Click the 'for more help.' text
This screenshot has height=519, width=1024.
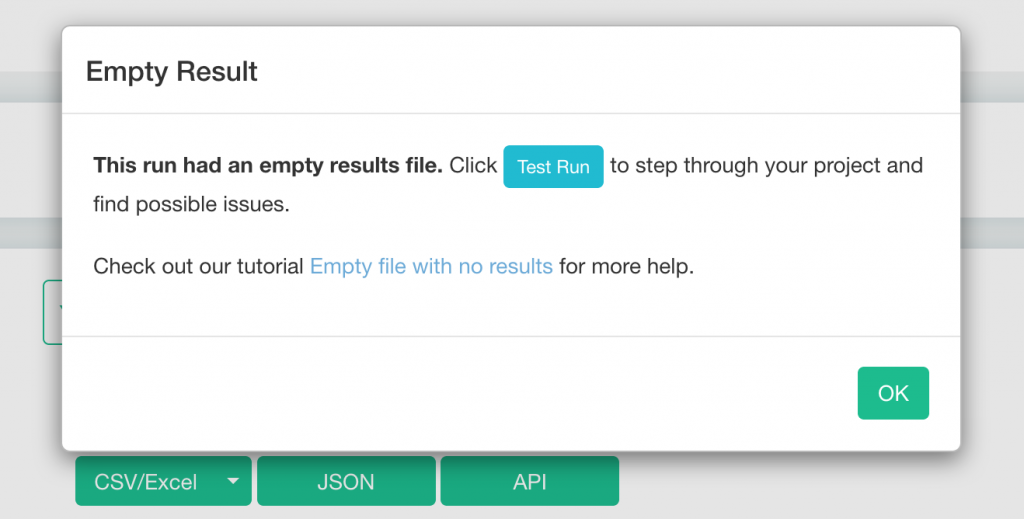626,267
